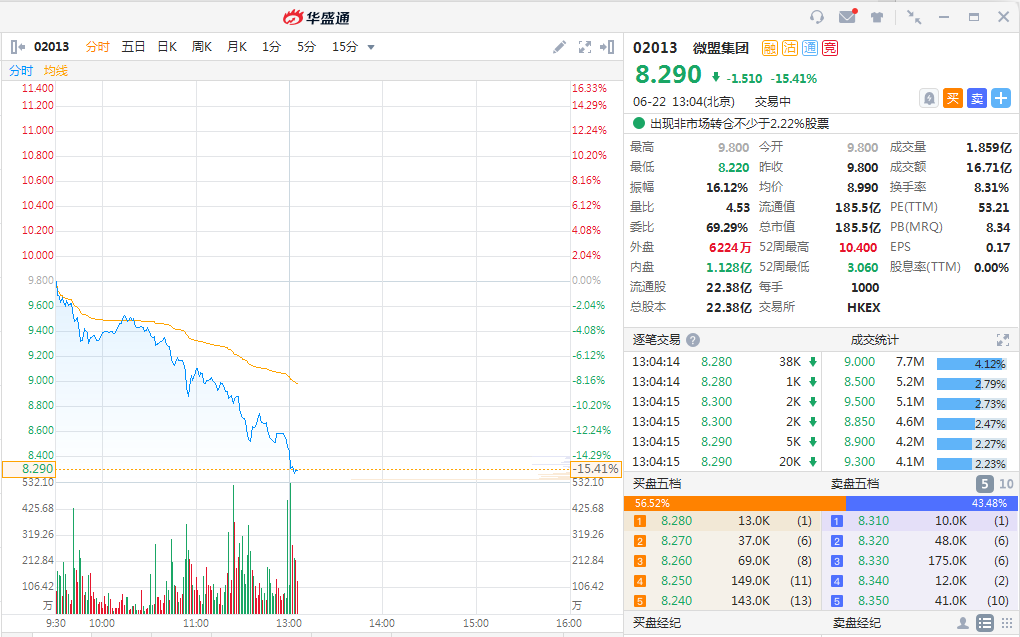Collapse the left panel beside stock code 02013

[18, 47]
